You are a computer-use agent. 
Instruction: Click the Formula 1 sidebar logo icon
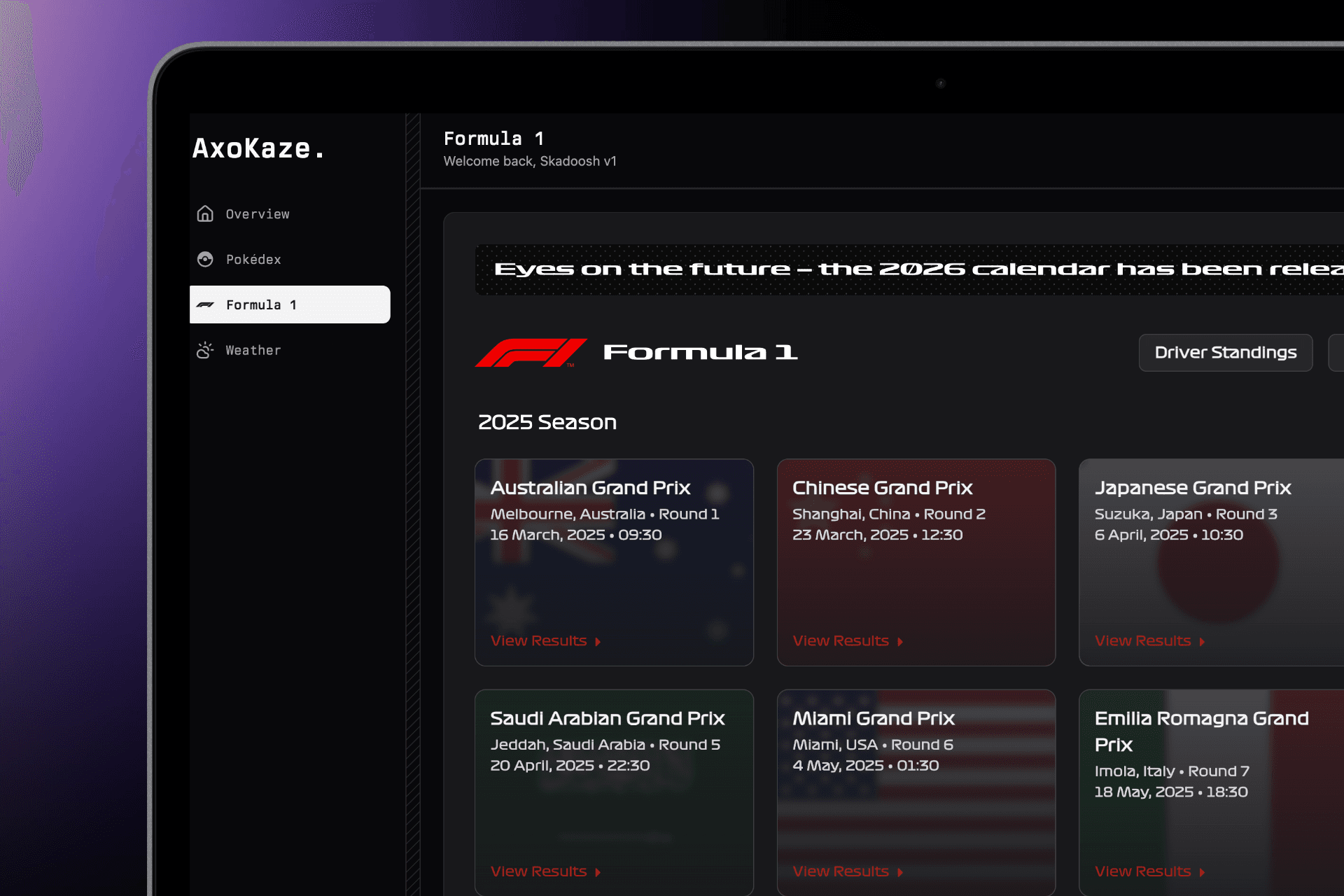pos(205,305)
